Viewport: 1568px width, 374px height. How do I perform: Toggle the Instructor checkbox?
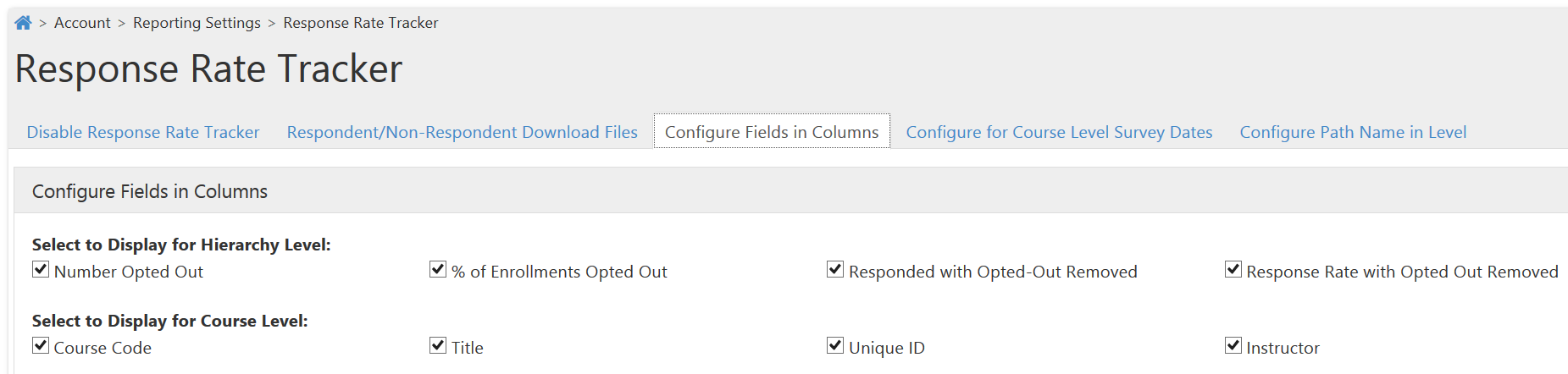pos(1233,345)
